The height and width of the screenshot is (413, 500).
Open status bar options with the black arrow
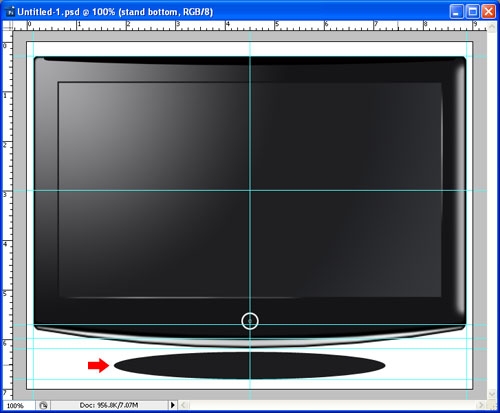[x=173, y=405]
